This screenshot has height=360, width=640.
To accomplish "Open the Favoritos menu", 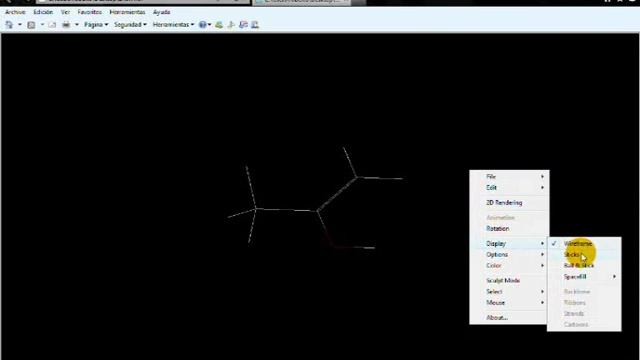I will 89,12.
